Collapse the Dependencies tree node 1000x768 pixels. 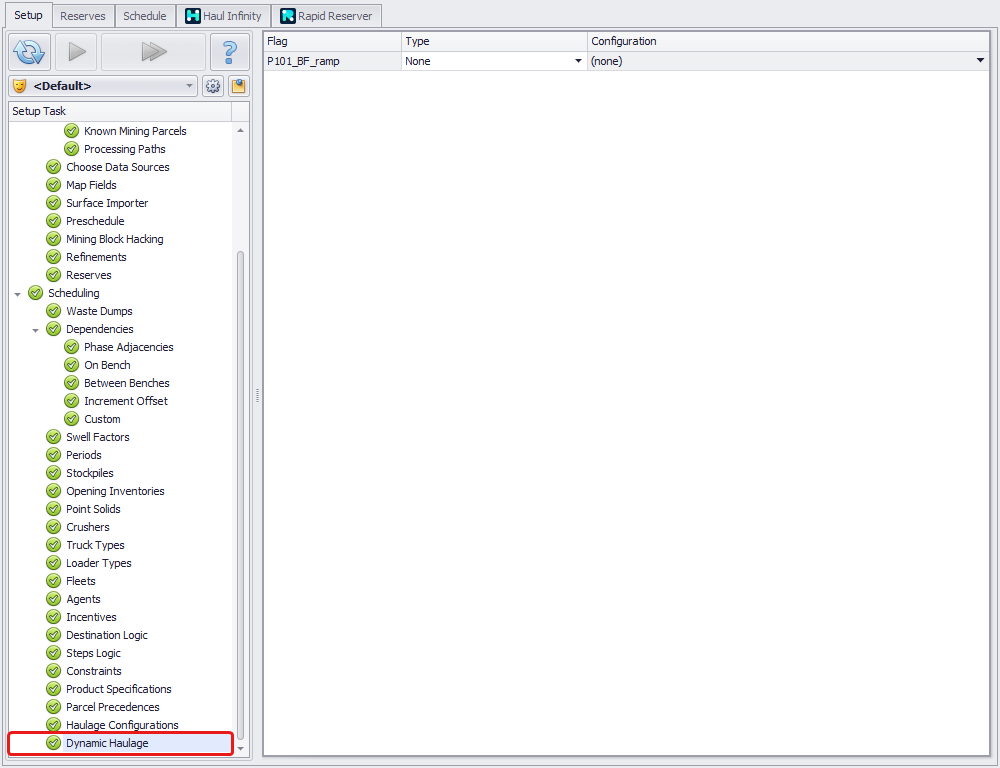[36, 330]
